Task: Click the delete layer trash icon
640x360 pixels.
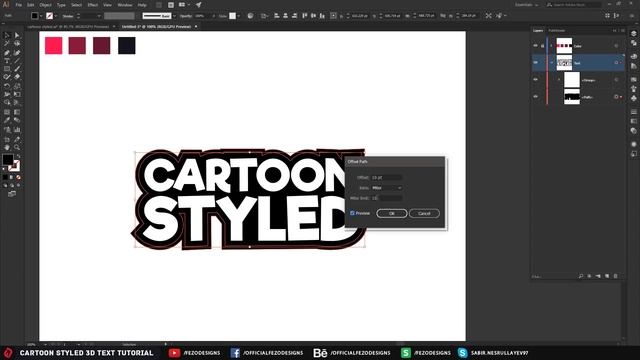Action: 616,276
